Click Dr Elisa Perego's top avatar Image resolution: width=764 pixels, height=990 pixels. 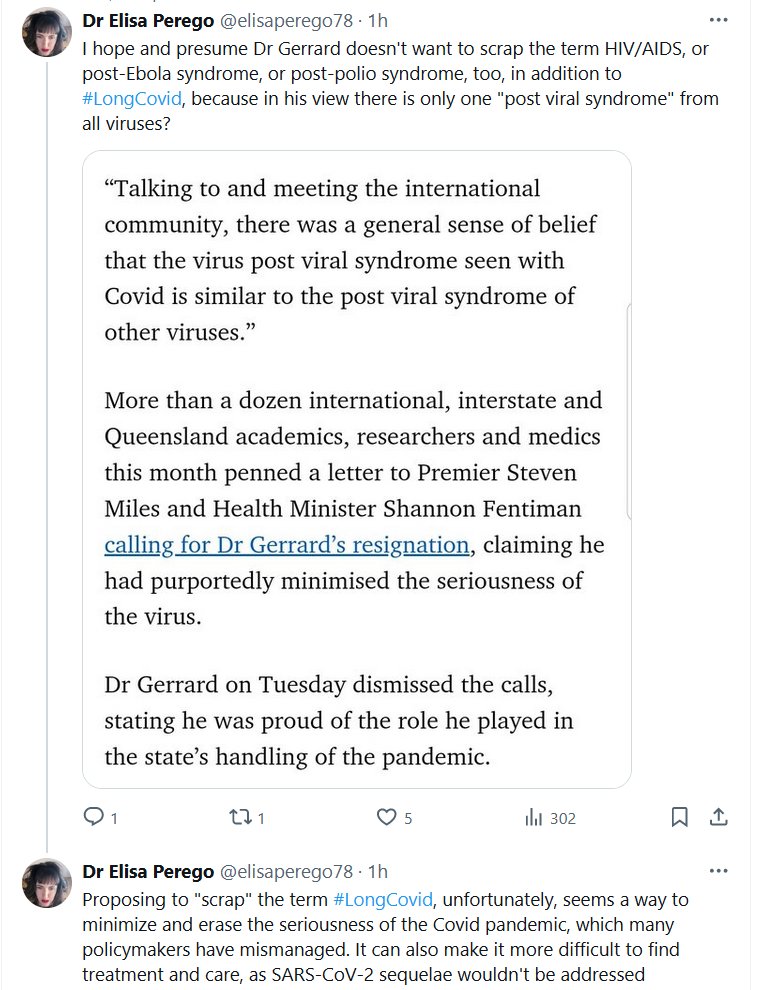point(46,33)
